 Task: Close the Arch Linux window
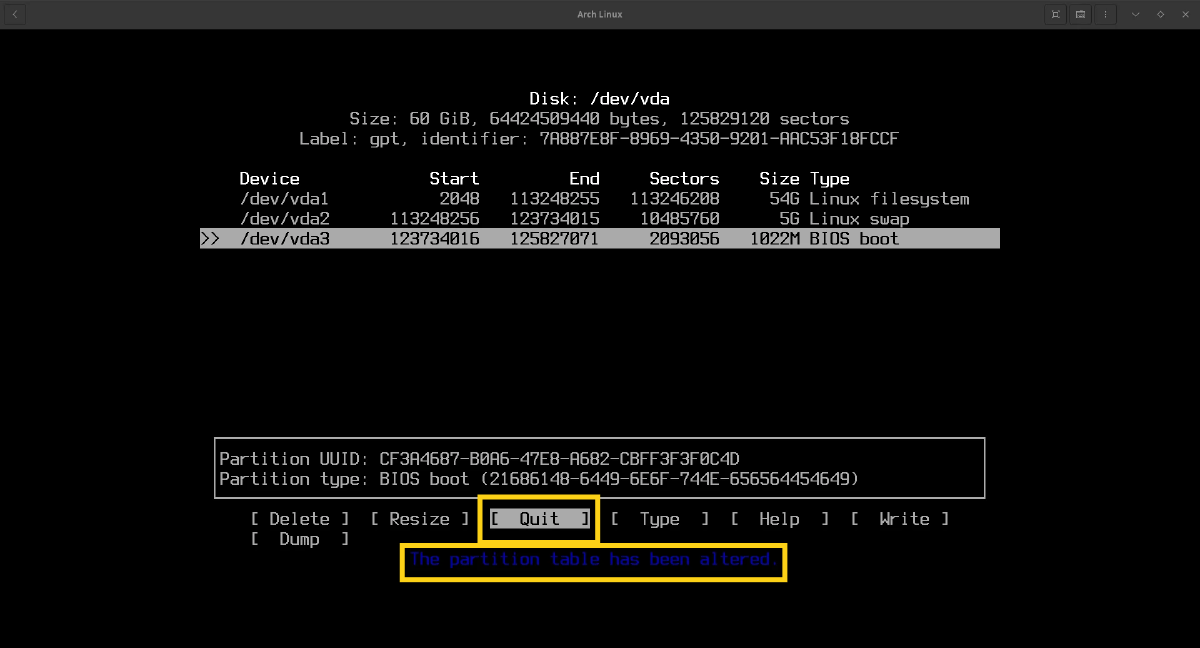tap(1184, 14)
